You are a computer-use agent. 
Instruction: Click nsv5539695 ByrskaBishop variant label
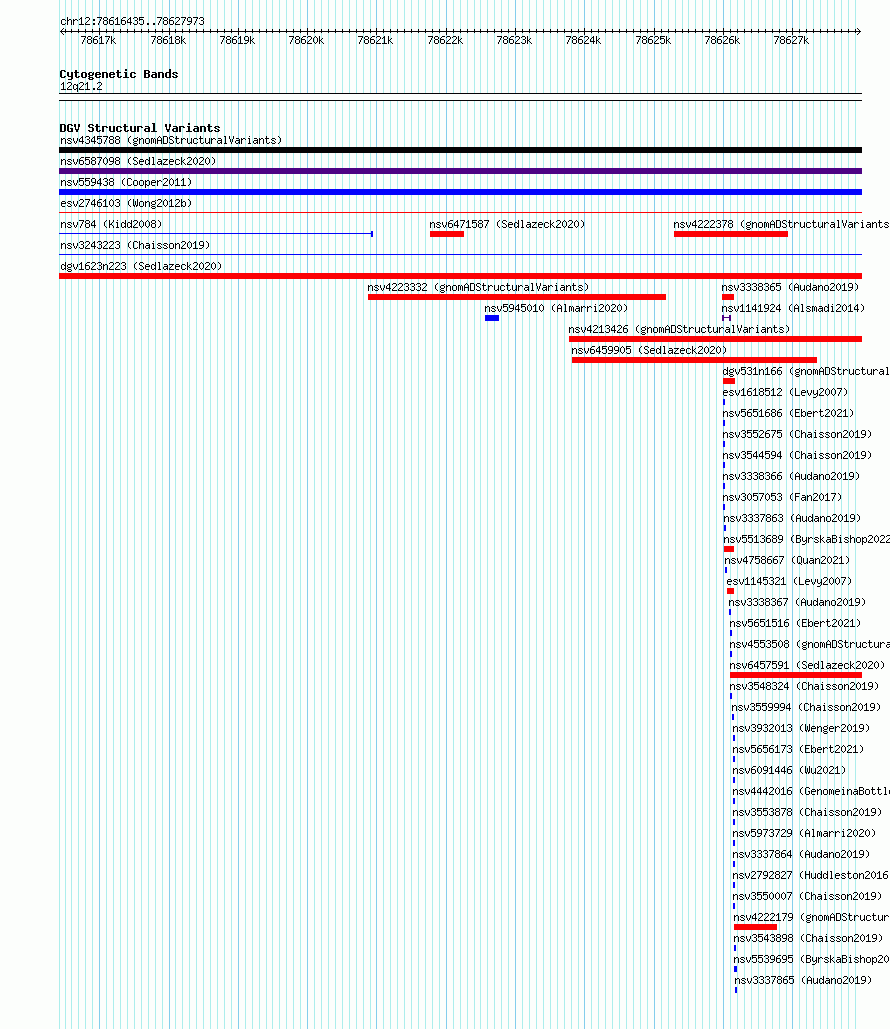point(812,959)
